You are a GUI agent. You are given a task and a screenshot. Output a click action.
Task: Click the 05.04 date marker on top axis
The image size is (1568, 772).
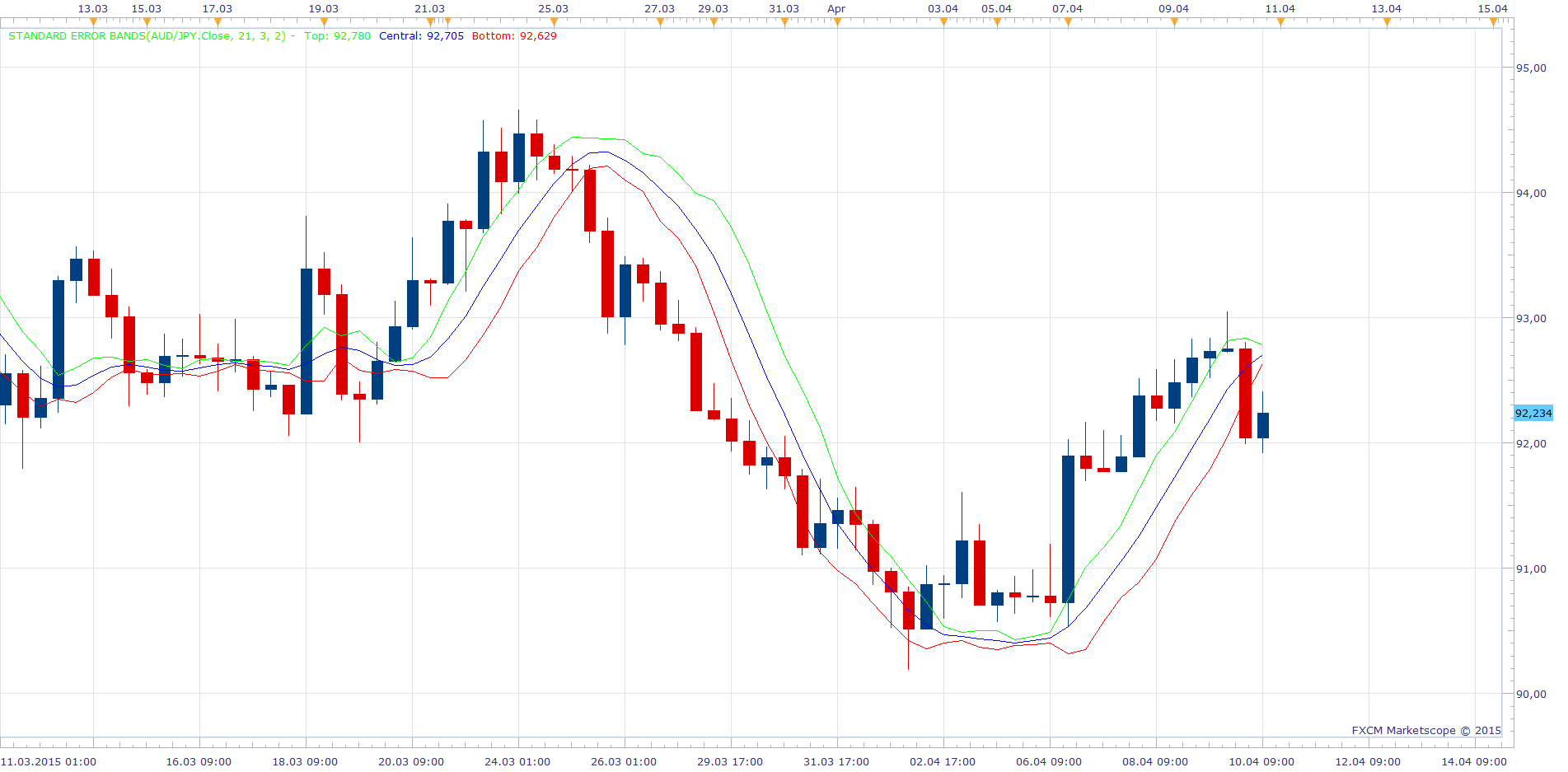[997, 9]
